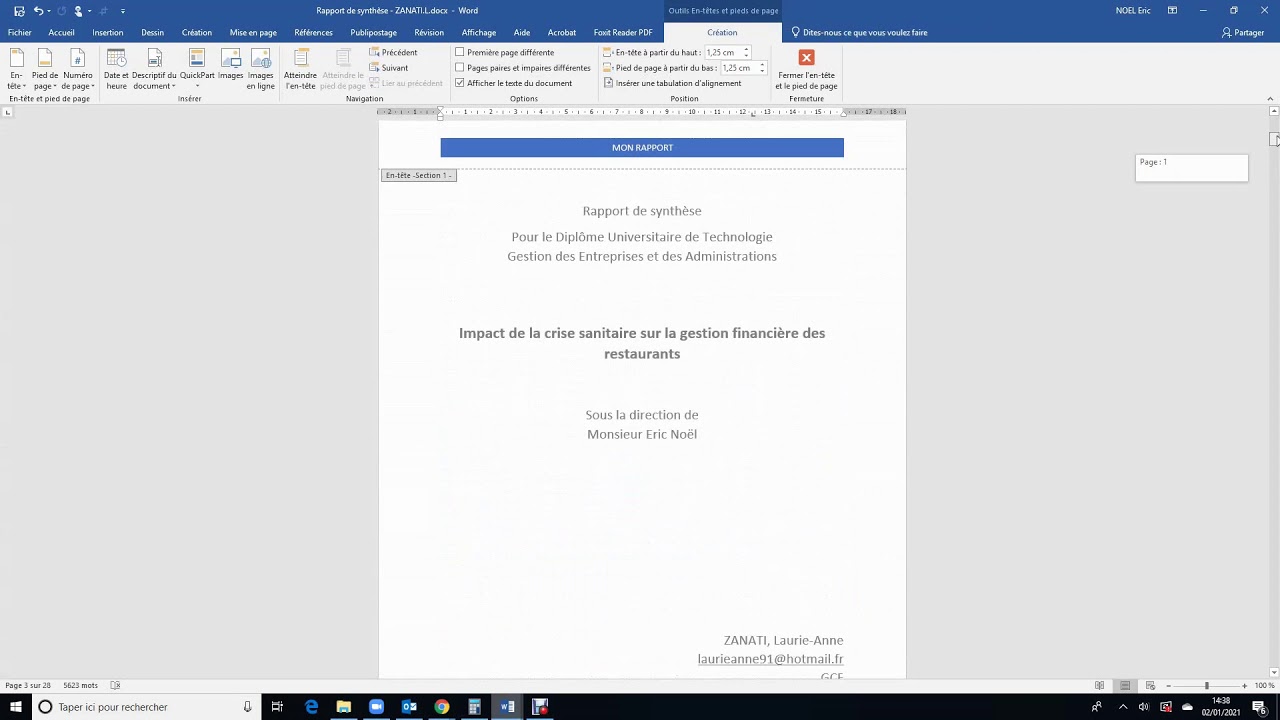Click the Dites-nous ce que vous voulez faire box
1280x720 pixels.
pyautogui.click(x=860, y=32)
